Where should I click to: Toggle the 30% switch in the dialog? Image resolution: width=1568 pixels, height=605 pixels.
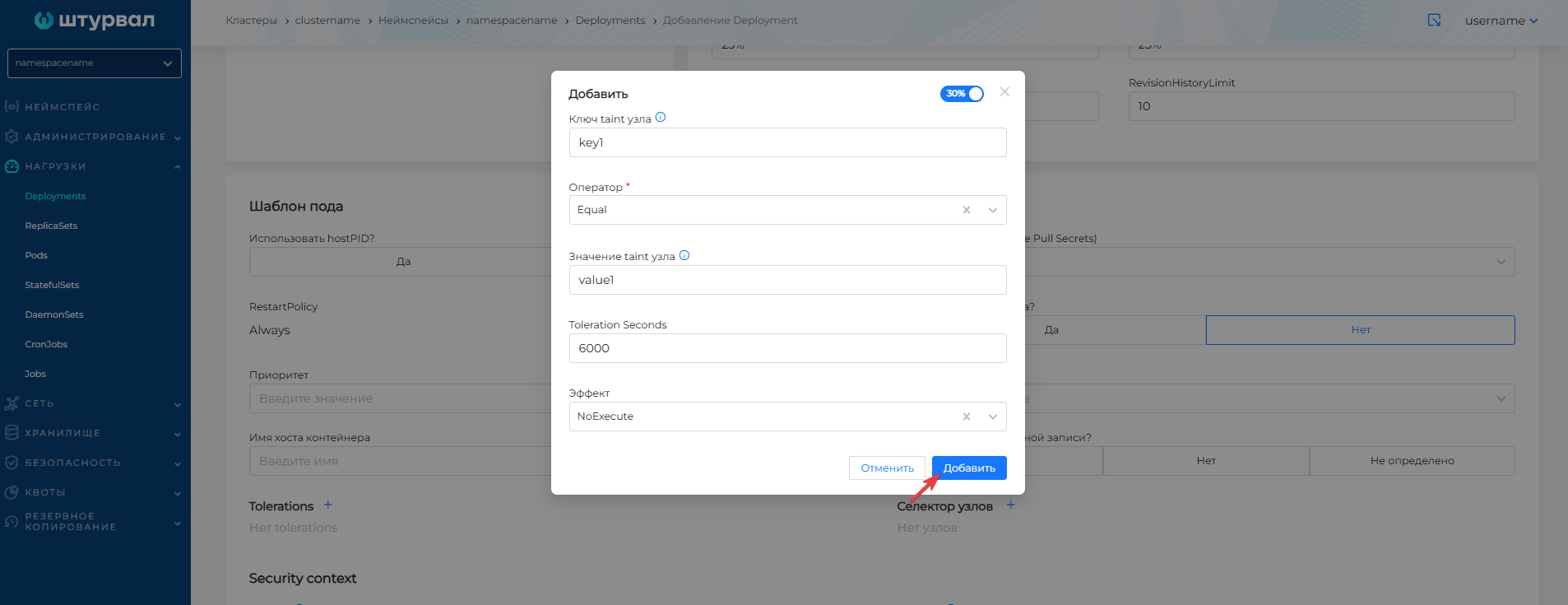[961, 94]
